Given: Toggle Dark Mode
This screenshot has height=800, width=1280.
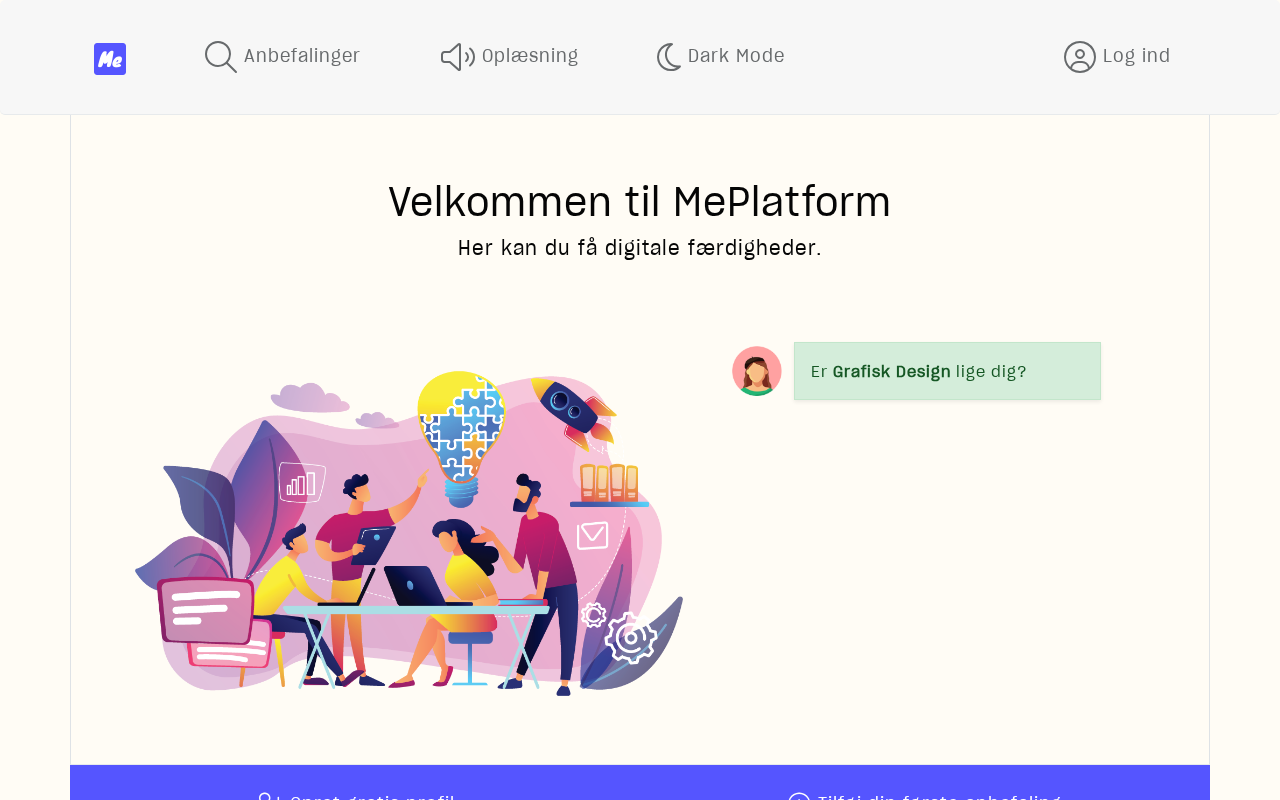Looking at the screenshot, I should [x=720, y=57].
